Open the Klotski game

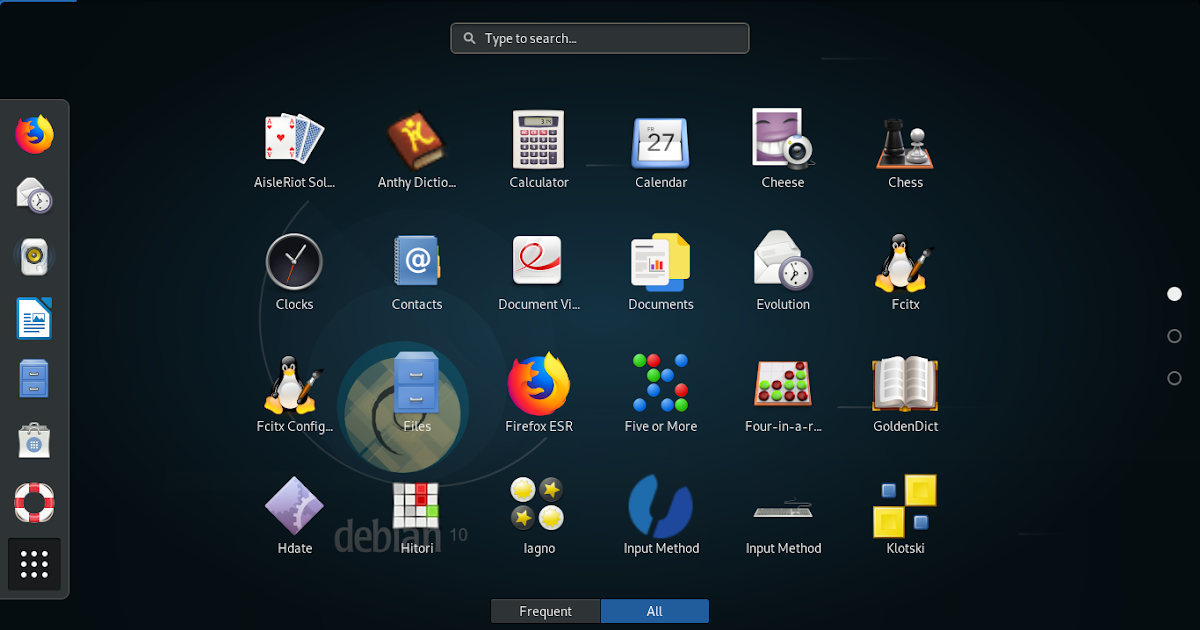905,507
